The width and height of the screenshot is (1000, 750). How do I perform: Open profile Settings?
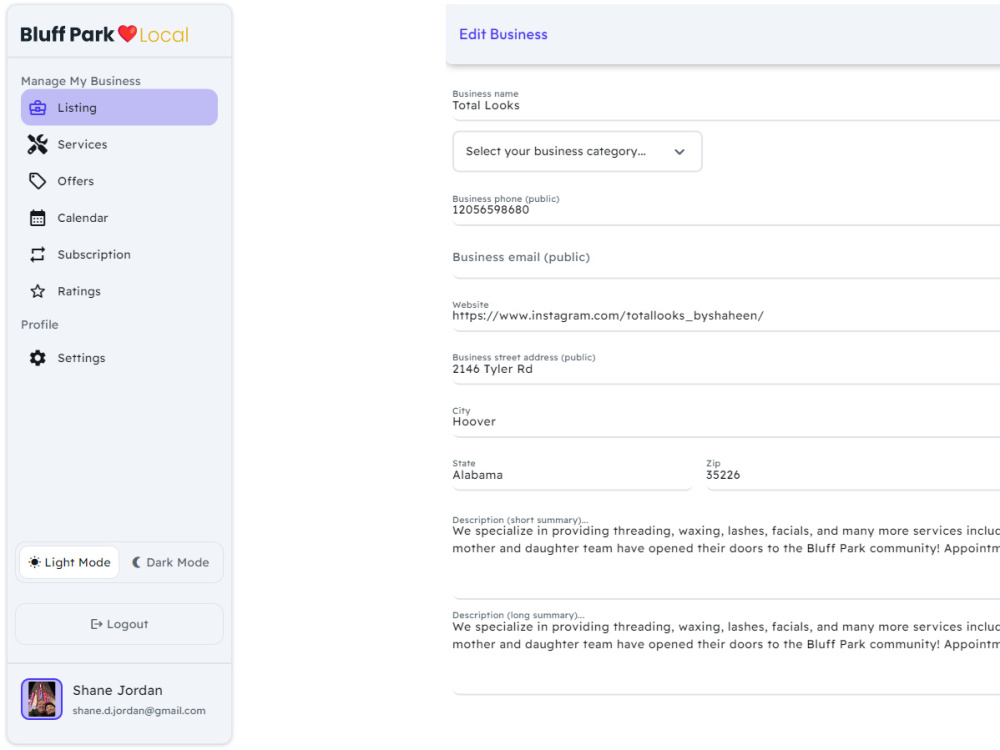tap(119, 358)
